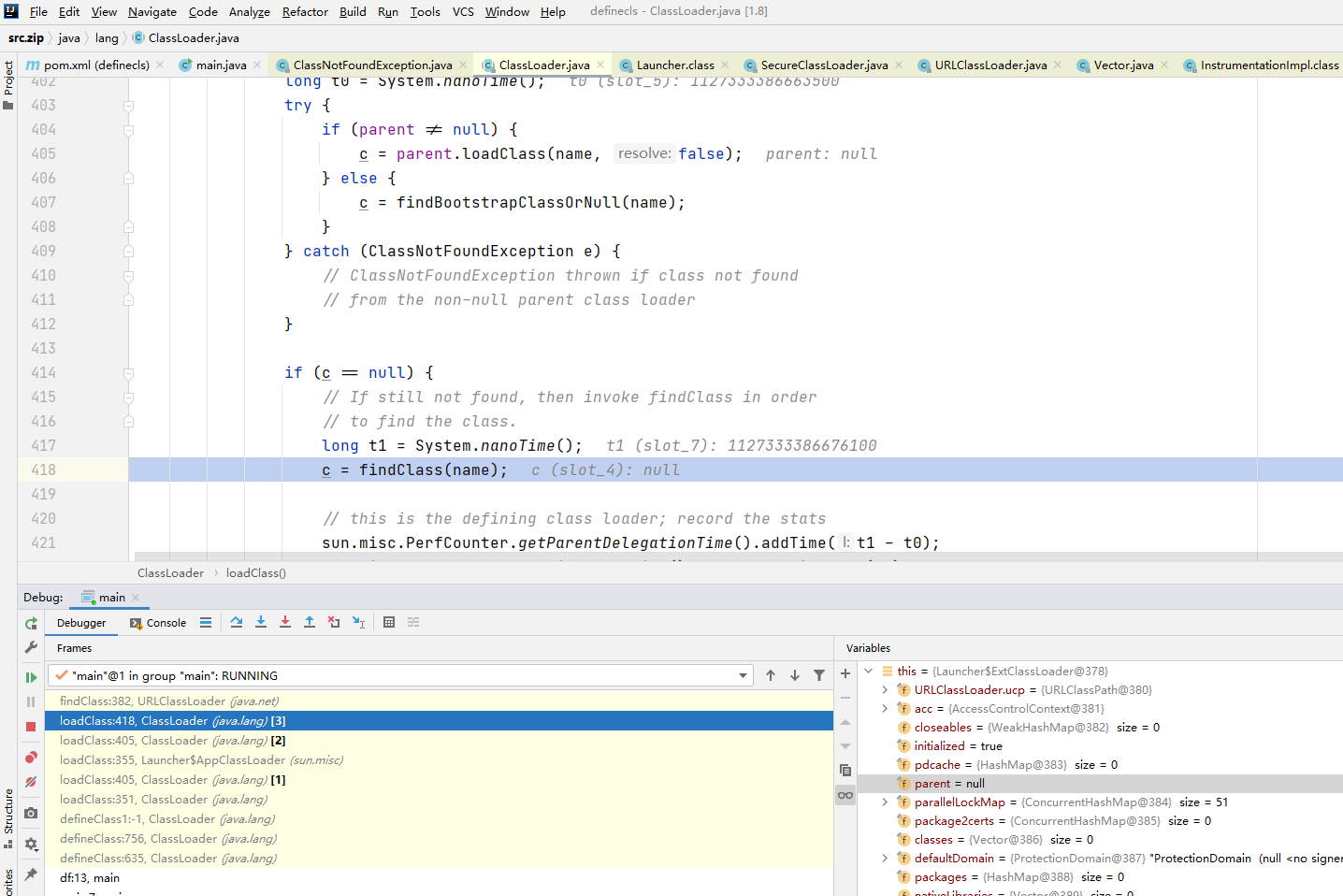Click the New Watch plus icon
This screenshot has height=896, width=1343.
[x=845, y=673]
